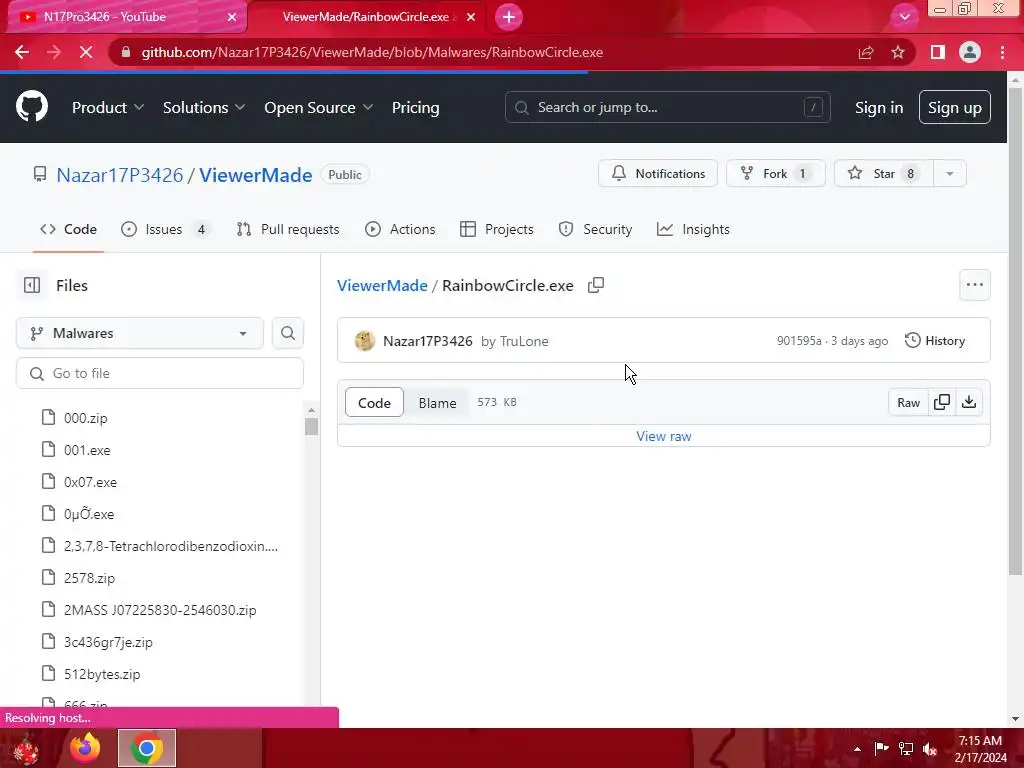Expand the Product menu

[108, 108]
